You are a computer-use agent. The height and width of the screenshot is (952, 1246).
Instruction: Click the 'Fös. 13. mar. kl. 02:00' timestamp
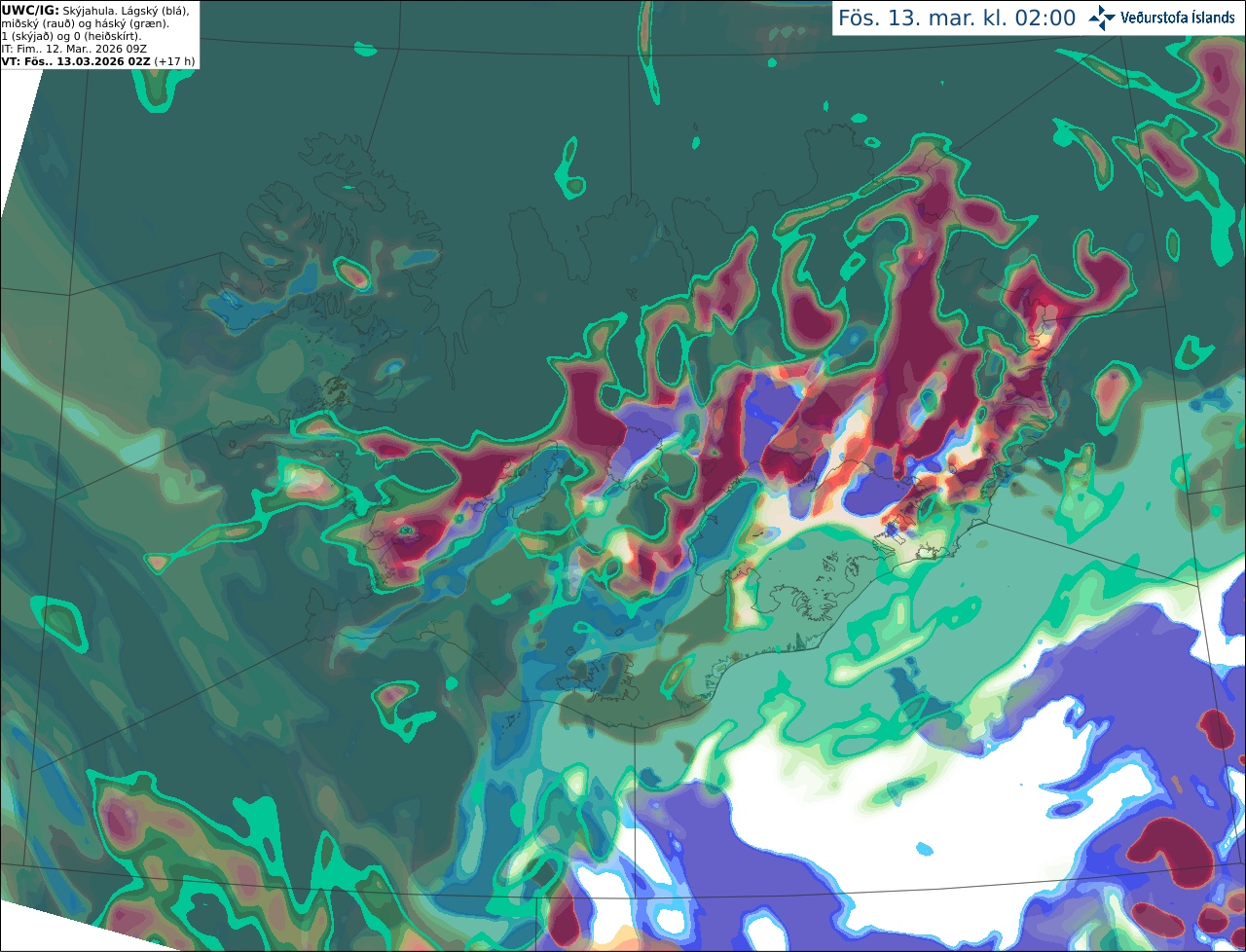(x=957, y=18)
